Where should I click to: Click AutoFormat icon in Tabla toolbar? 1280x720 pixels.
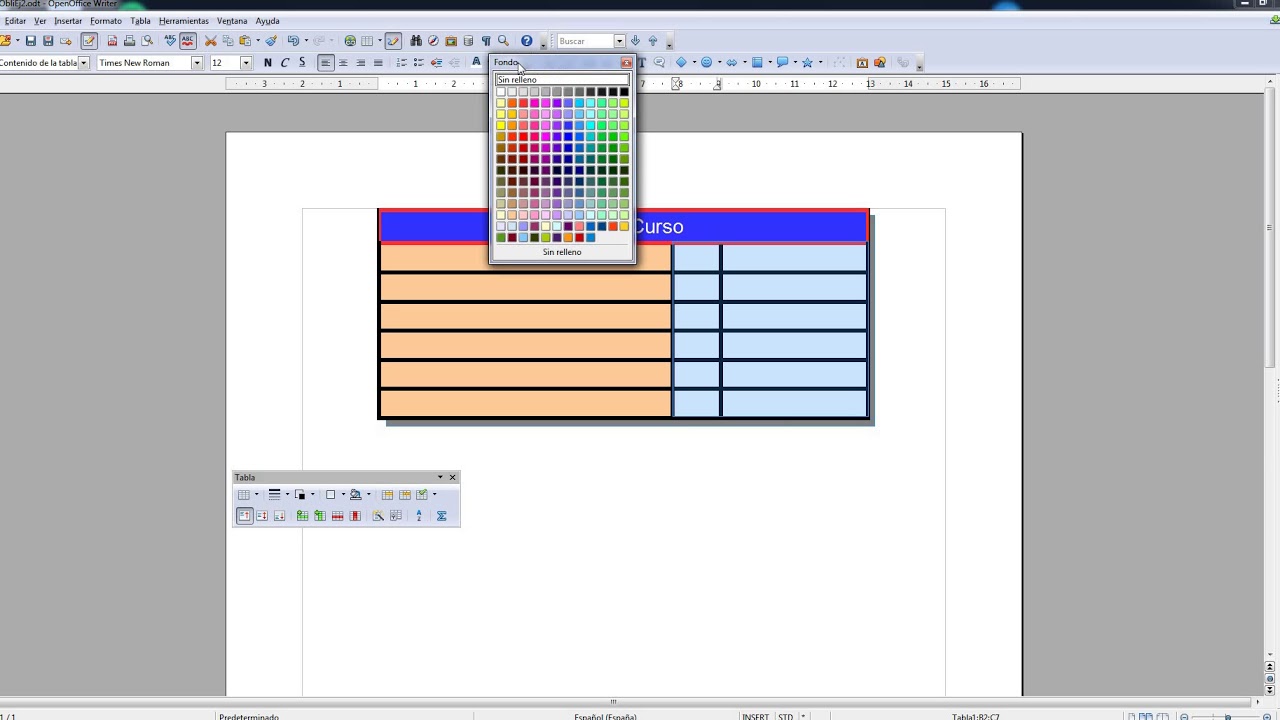pos(378,516)
